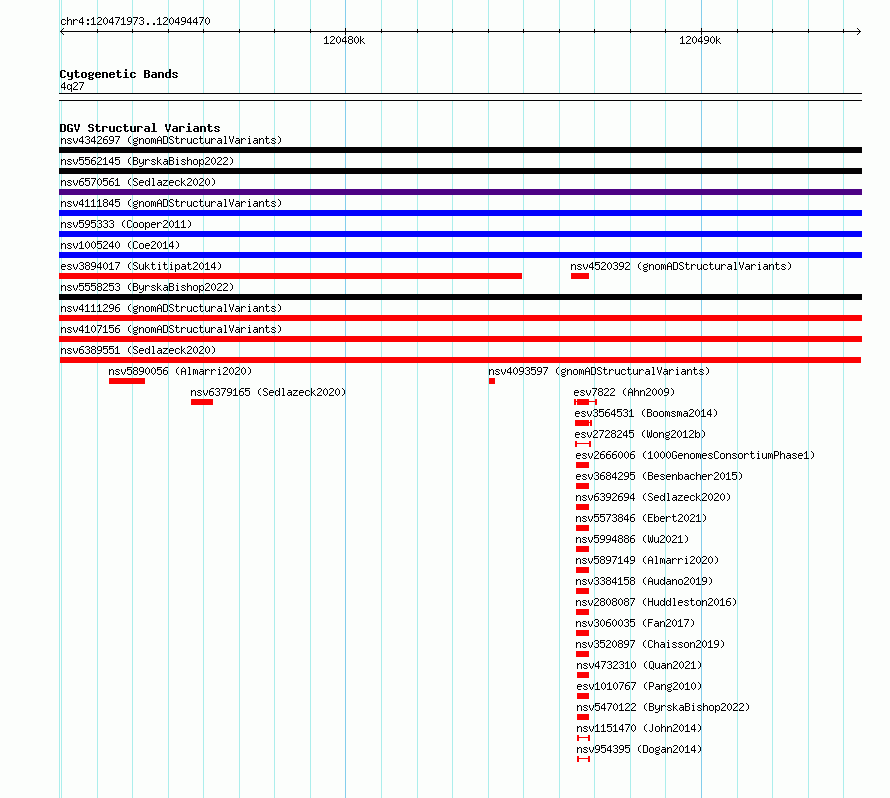
Task: Click nsv4111296 (gnomADStructuralVariants) label
Action: (171, 308)
